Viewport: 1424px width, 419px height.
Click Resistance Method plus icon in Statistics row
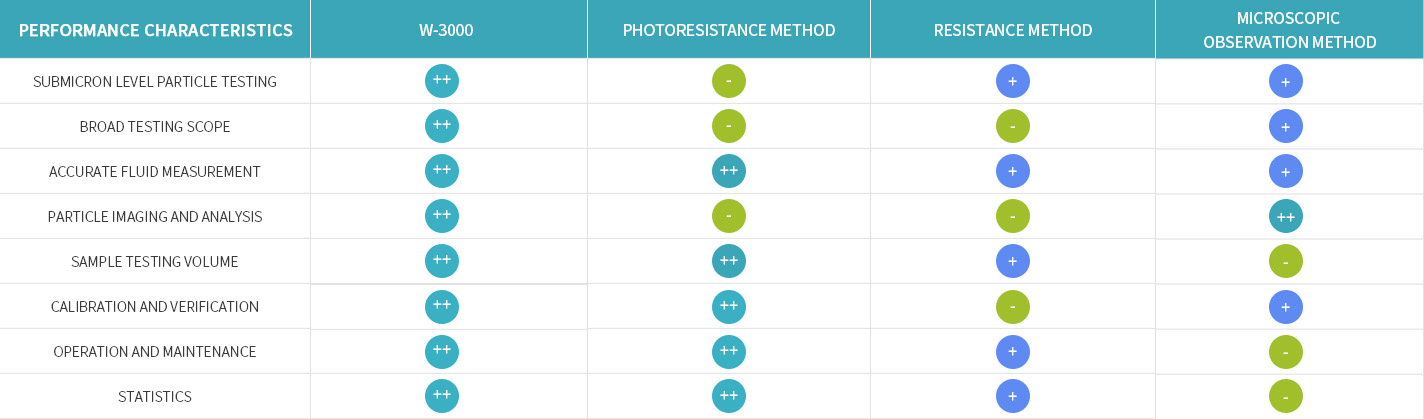[x=1013, y=396]
